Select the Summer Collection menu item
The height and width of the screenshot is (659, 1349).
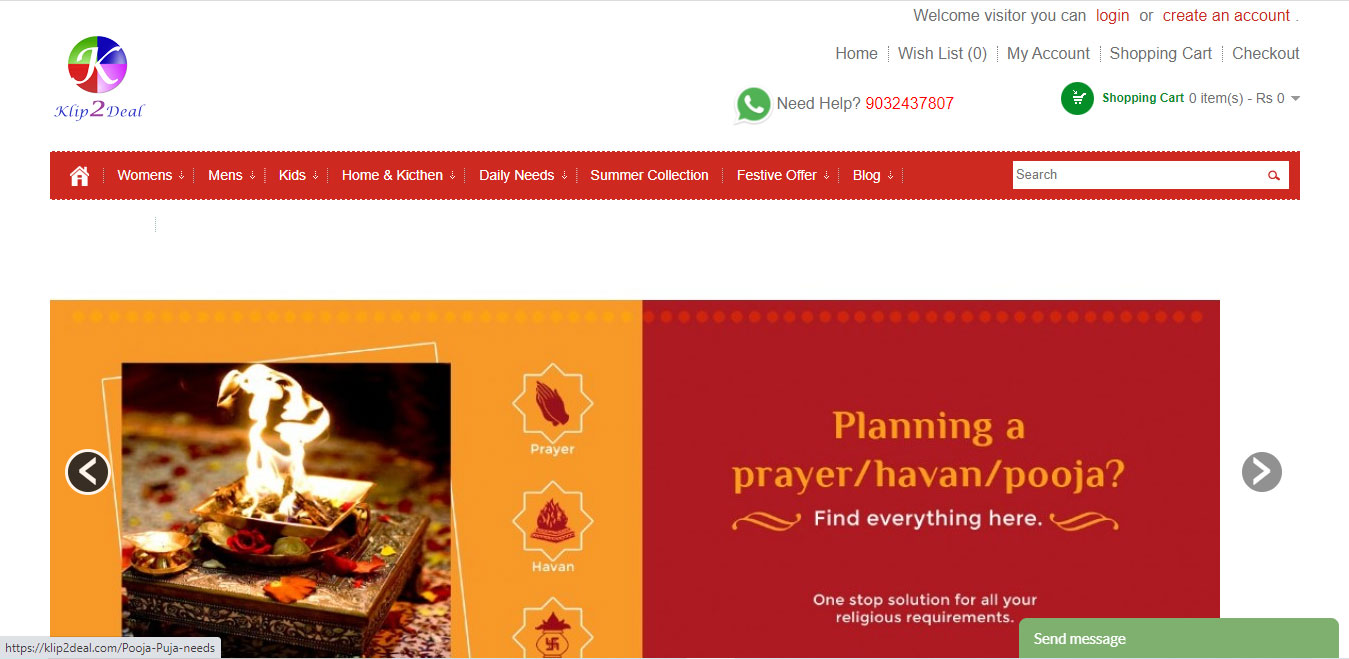[649, 175]
